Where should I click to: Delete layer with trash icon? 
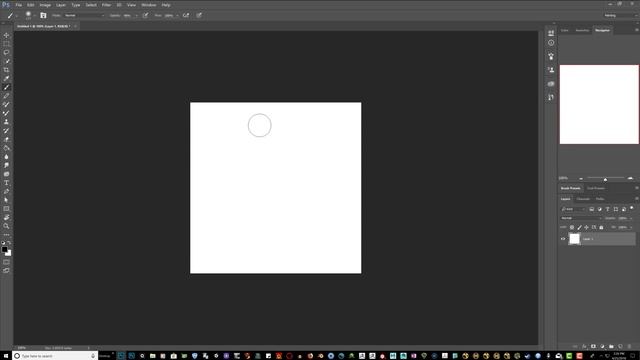pyautogui.click(x=629, y=346)
